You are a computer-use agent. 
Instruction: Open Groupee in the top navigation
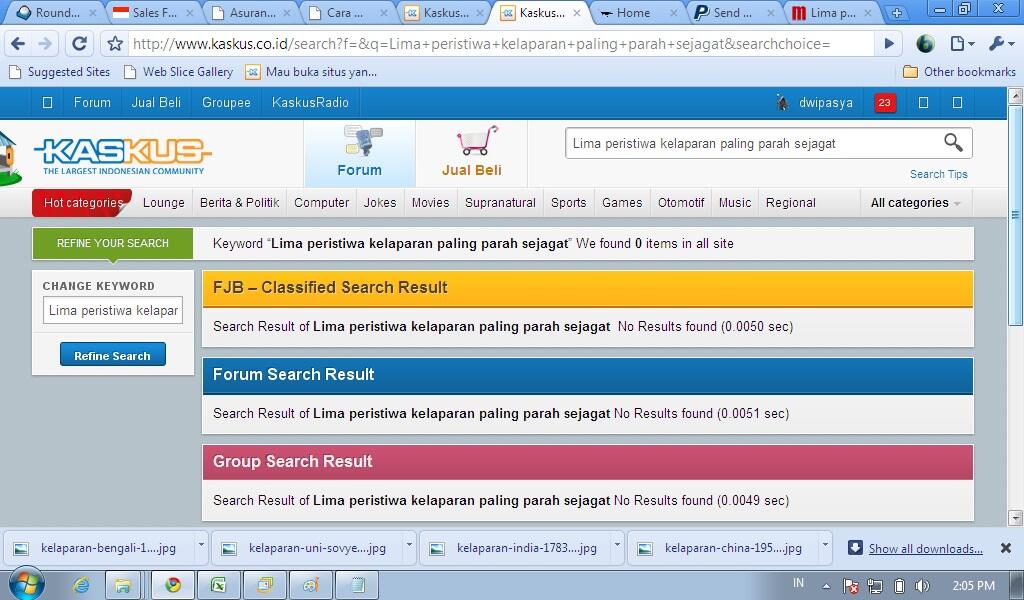tap(226, 103)
